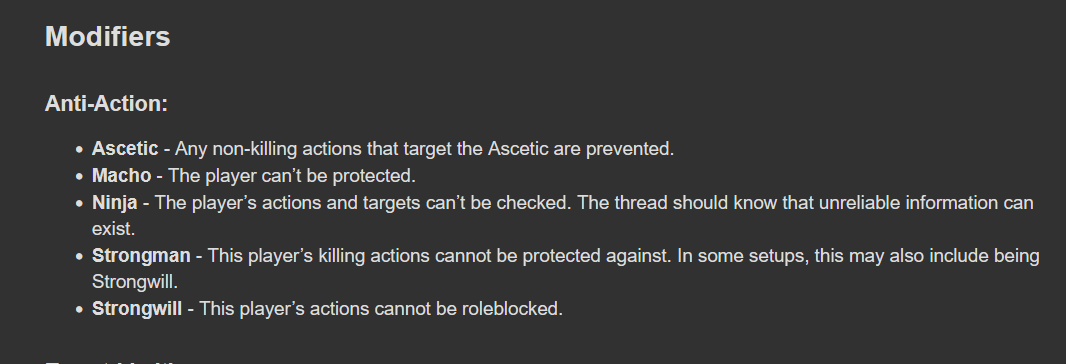Click the bold Ninja term
This screenshot has height=364, width=1066.
115,203
